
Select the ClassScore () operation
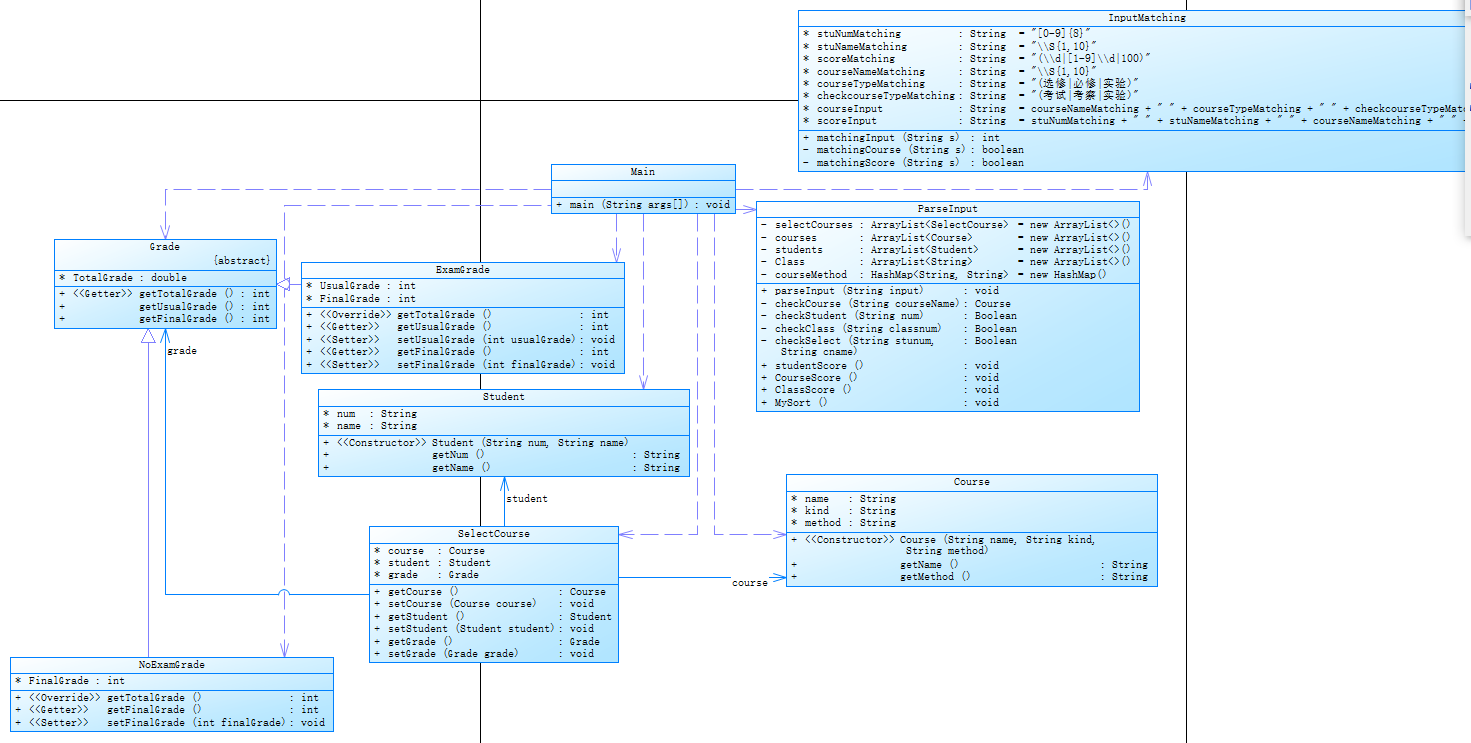pos(880,391)
